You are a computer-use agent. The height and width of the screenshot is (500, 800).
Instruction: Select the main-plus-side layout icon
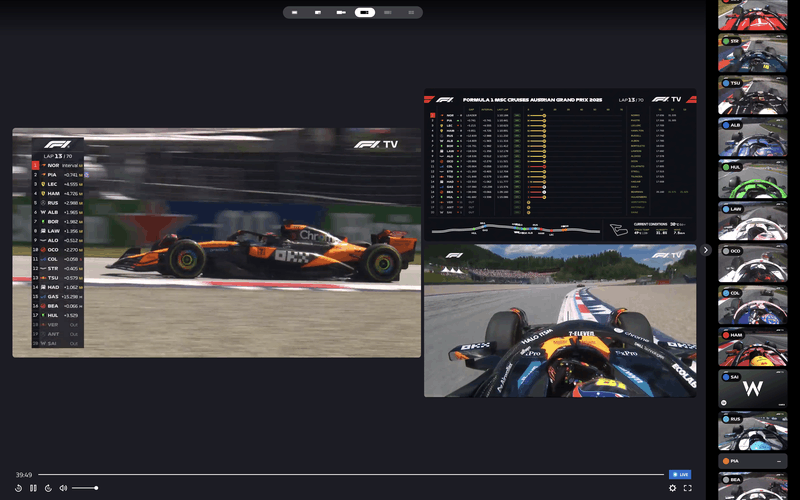click(x=341, y=12)
